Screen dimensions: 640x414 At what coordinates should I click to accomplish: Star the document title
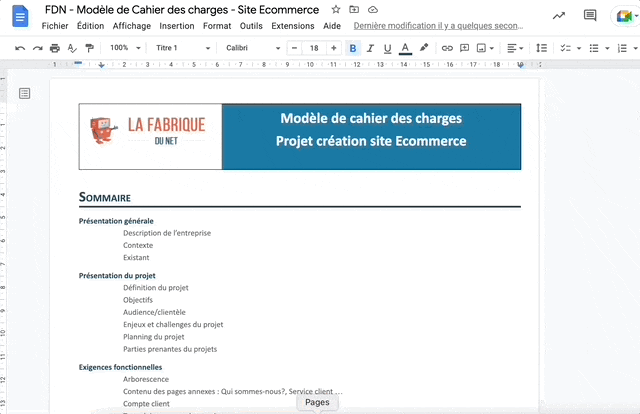click(x=336, y=10)
